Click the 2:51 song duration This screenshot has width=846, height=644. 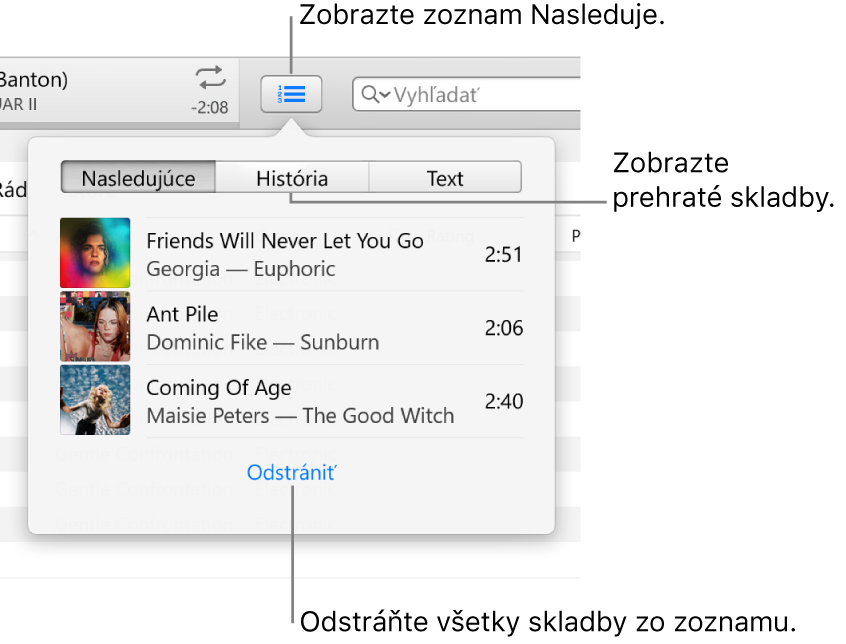click(x=503, y=255)
